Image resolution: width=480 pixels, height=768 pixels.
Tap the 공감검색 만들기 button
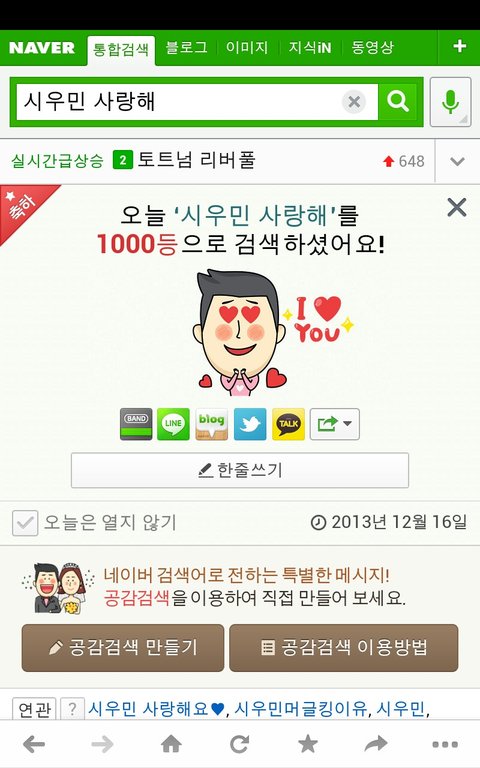pyautogui.click(x=123, y=648)
